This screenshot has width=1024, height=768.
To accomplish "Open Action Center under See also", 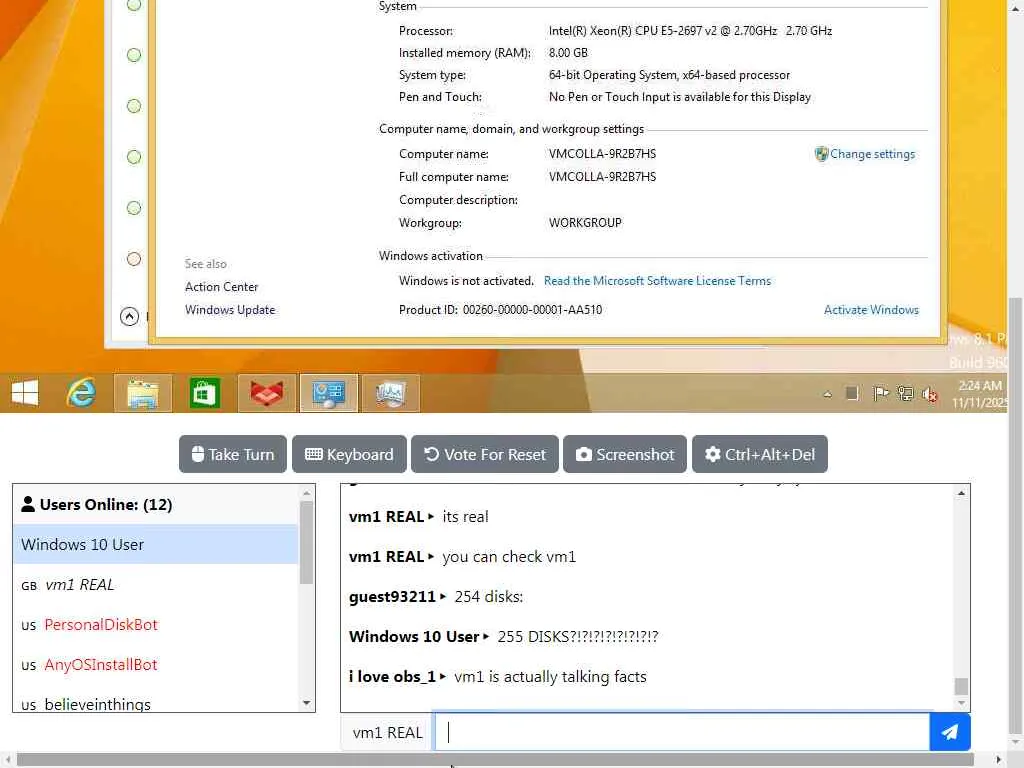I will (221, 287).
